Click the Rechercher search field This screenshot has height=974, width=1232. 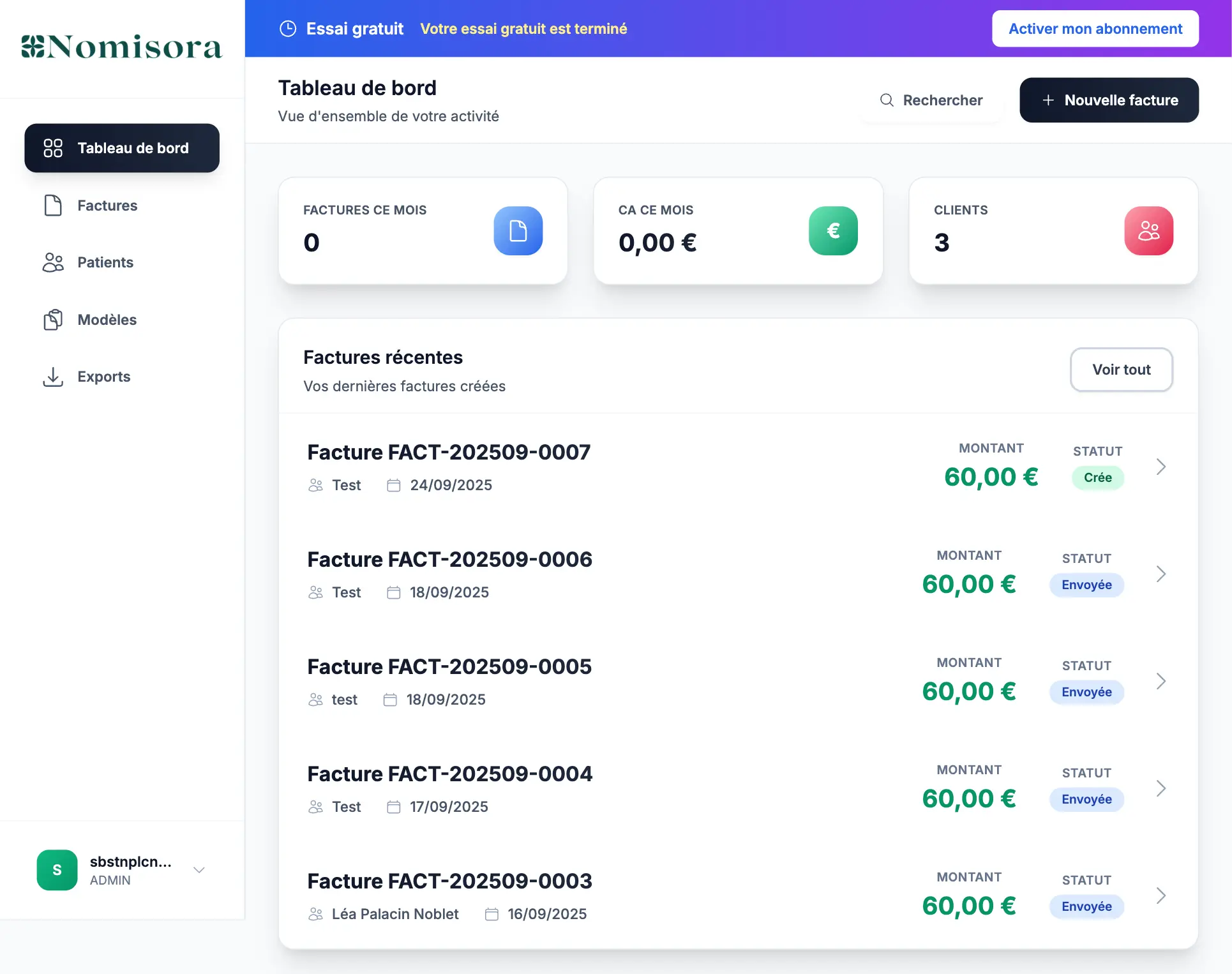coord(932,100)
